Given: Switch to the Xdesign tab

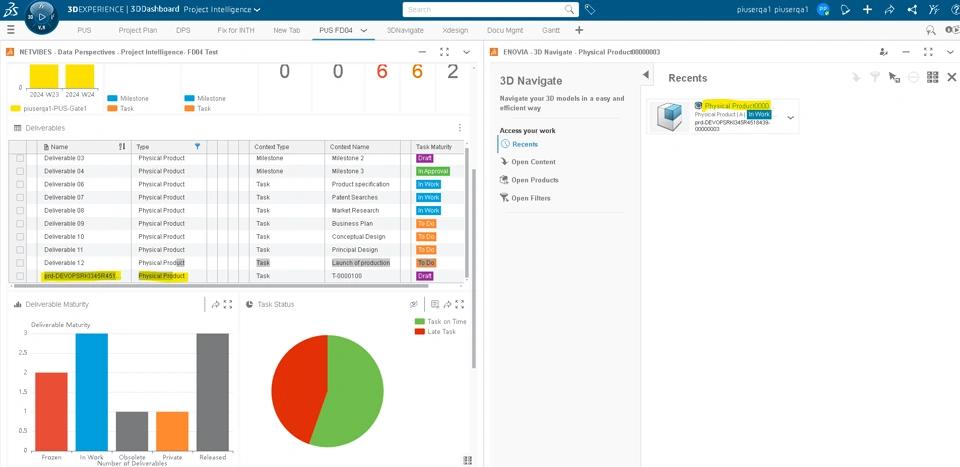Looking at the screenshot, I should tap(456, 30).
